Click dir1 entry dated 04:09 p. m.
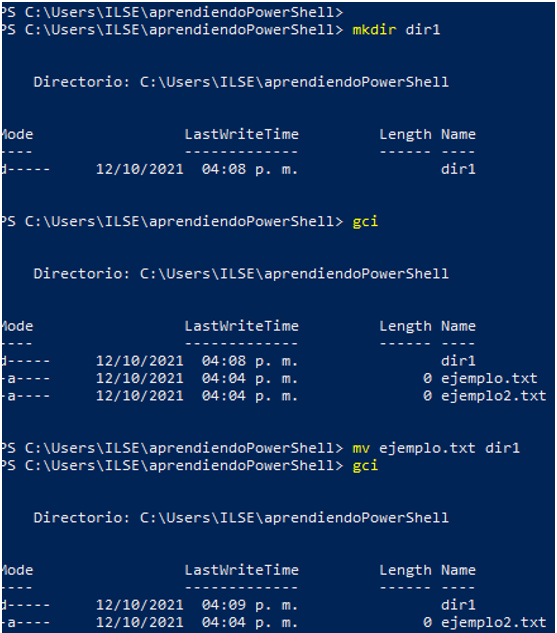 [458, 605]
